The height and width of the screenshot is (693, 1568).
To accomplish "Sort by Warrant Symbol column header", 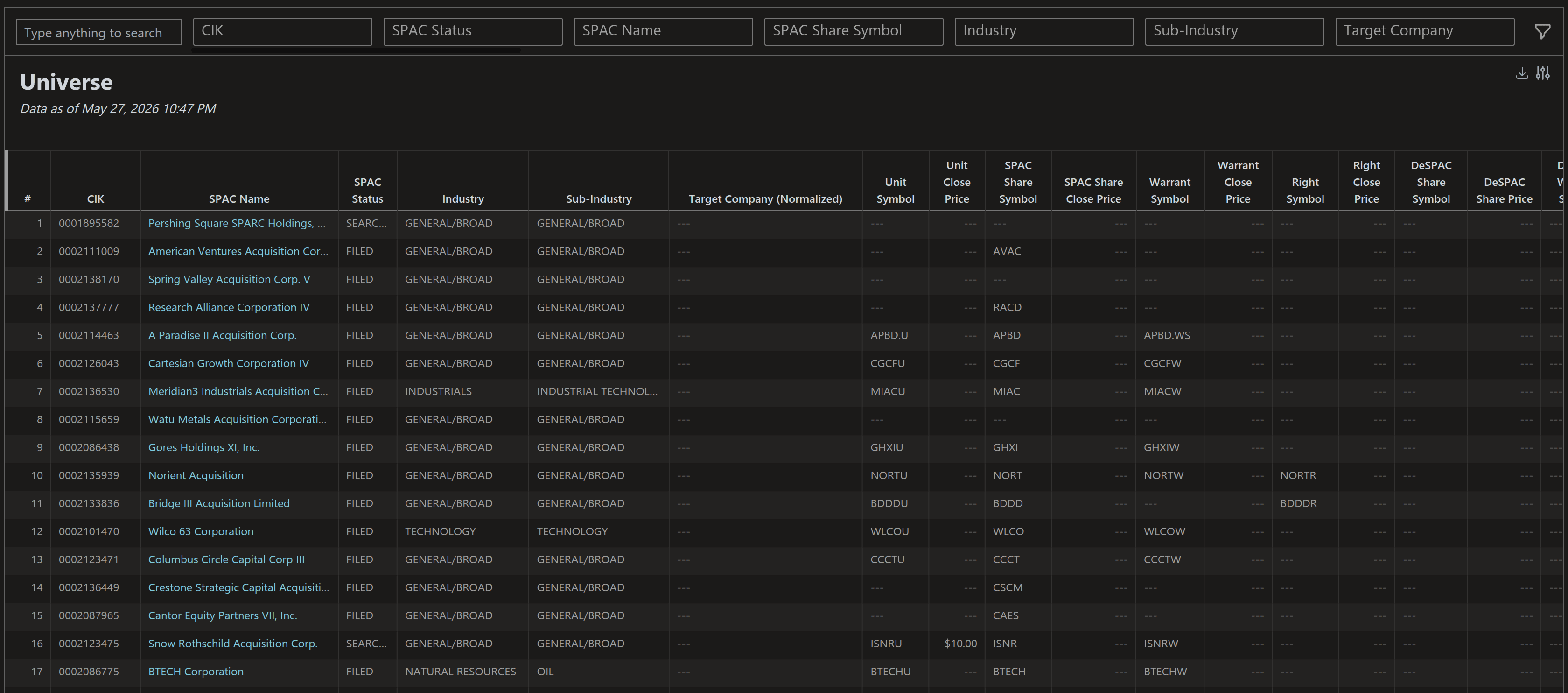I will [x=1170, y=190].
